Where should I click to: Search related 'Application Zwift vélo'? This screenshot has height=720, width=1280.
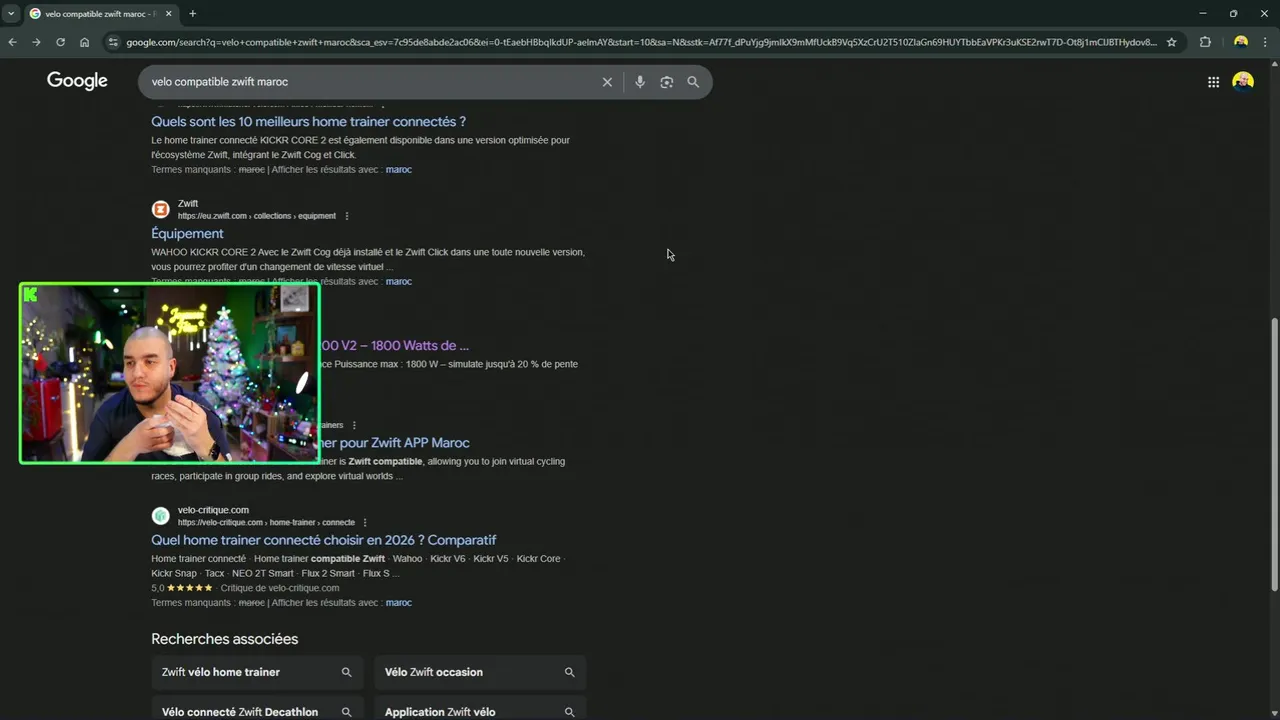click(x=480, y=708)
